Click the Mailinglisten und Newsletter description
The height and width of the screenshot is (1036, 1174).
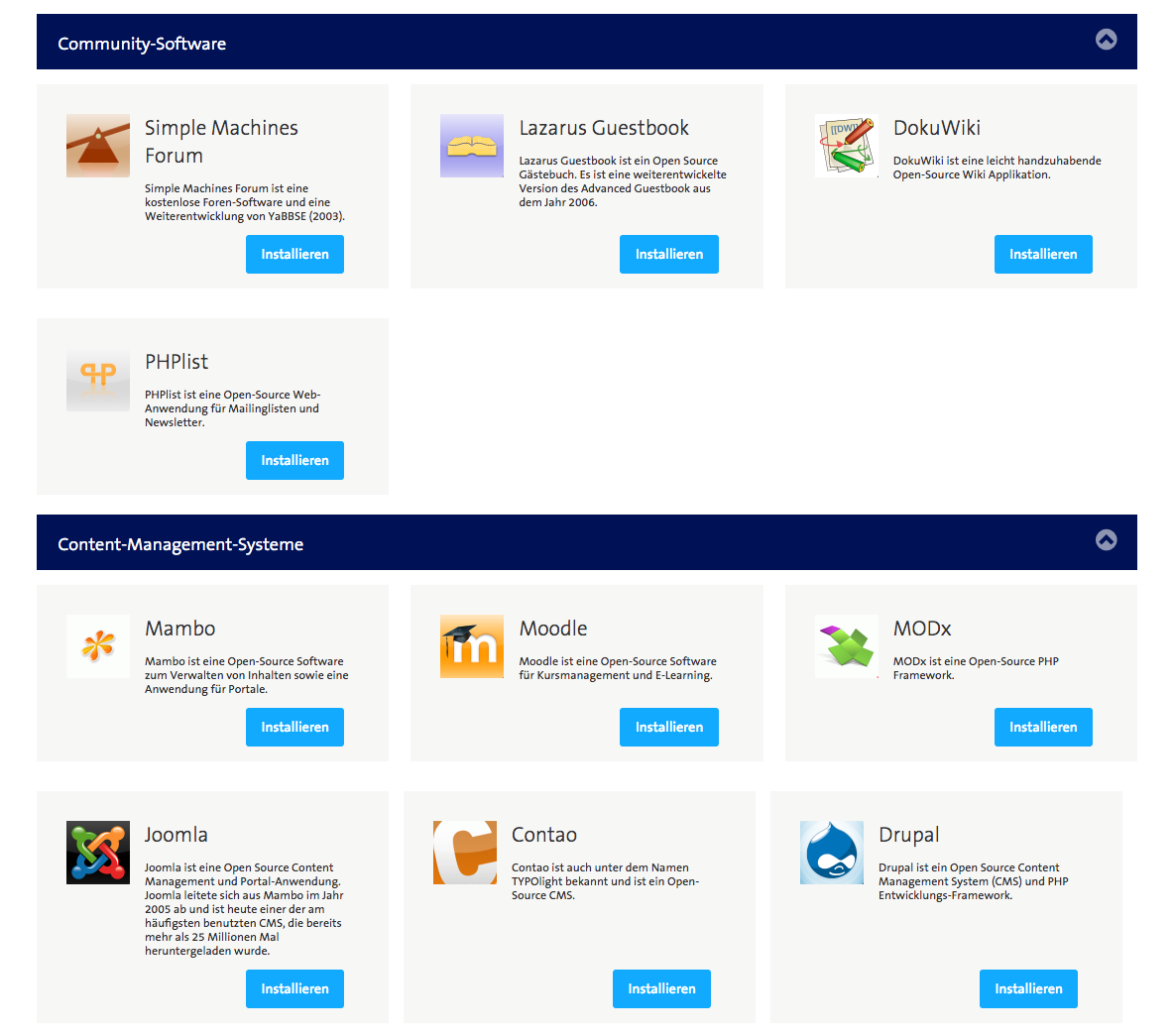tap(233, 408)
